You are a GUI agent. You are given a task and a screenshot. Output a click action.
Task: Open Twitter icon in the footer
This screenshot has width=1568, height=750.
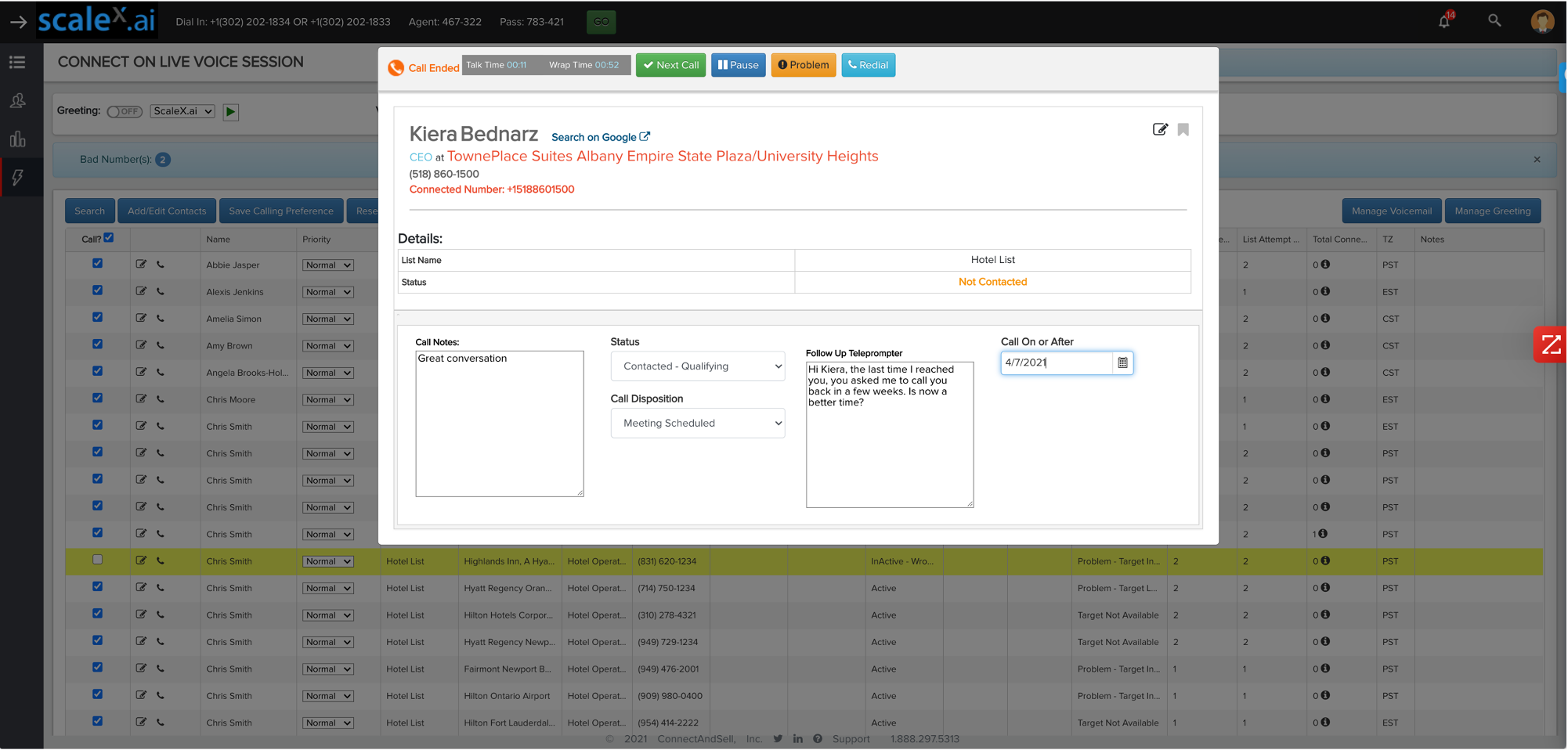click(778, 738)
